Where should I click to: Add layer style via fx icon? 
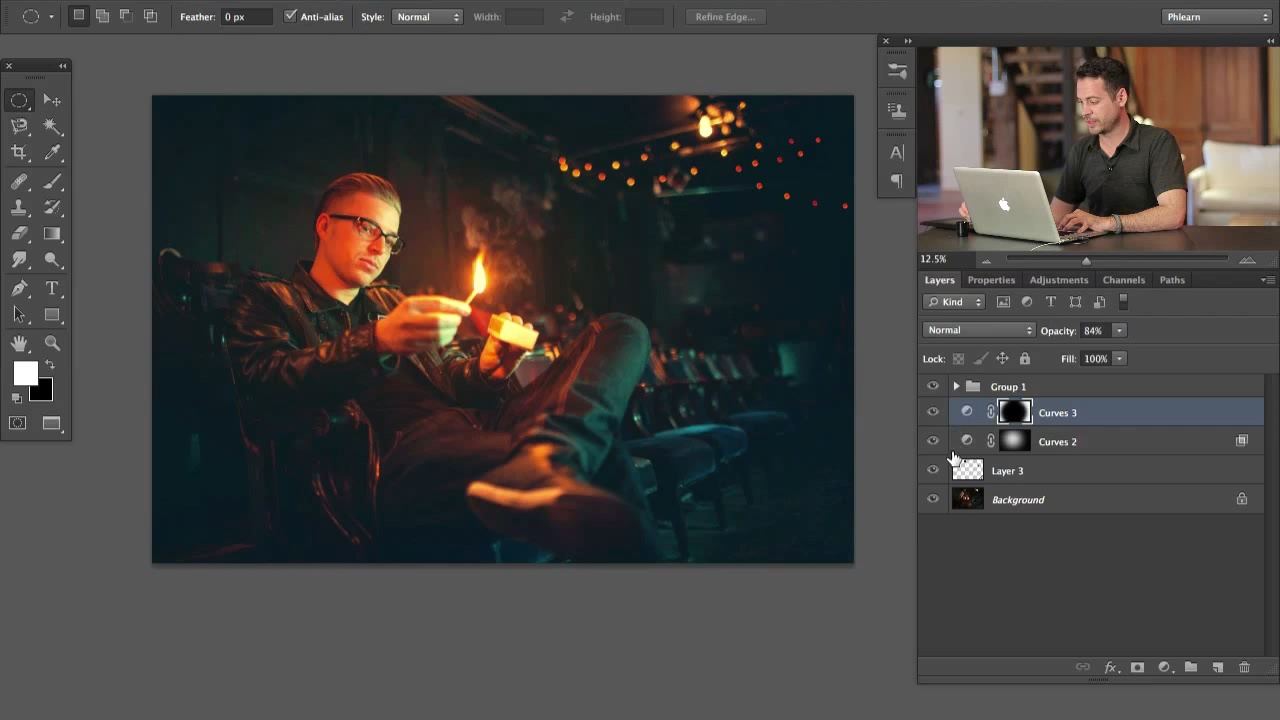coord(1110,667)
